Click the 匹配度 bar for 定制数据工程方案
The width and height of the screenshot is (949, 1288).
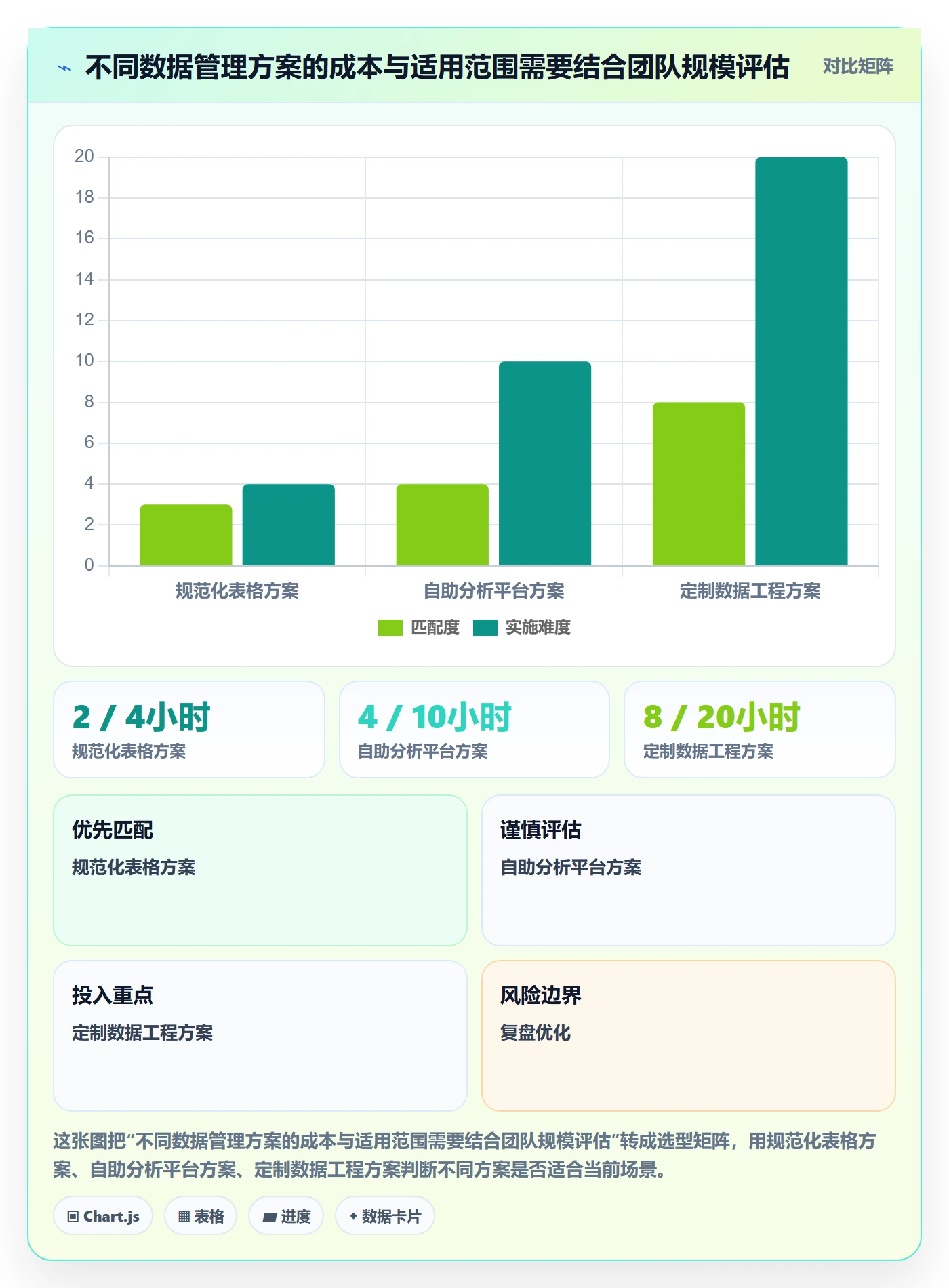[699, 484]
